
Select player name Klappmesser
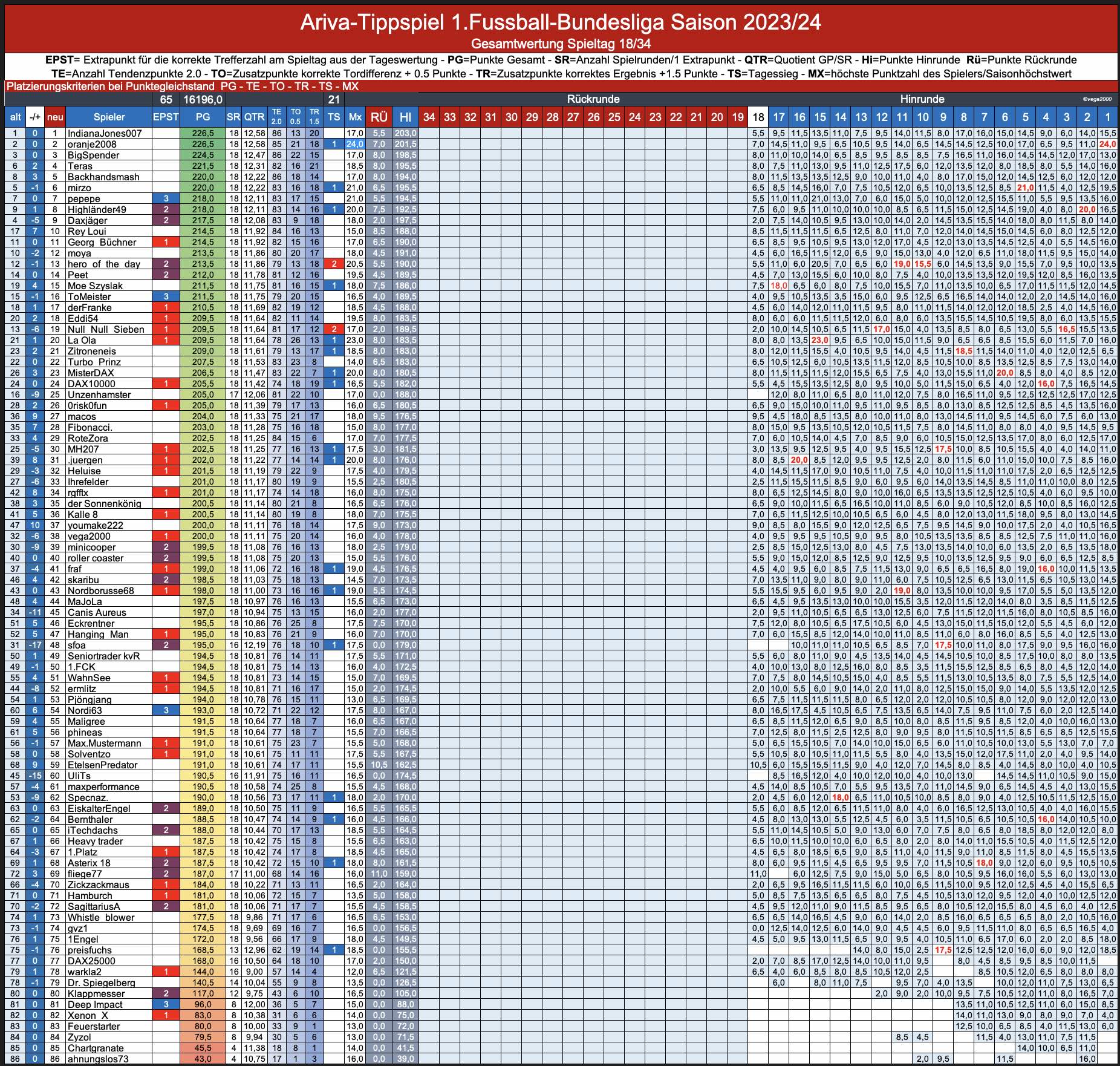point(96,993)
